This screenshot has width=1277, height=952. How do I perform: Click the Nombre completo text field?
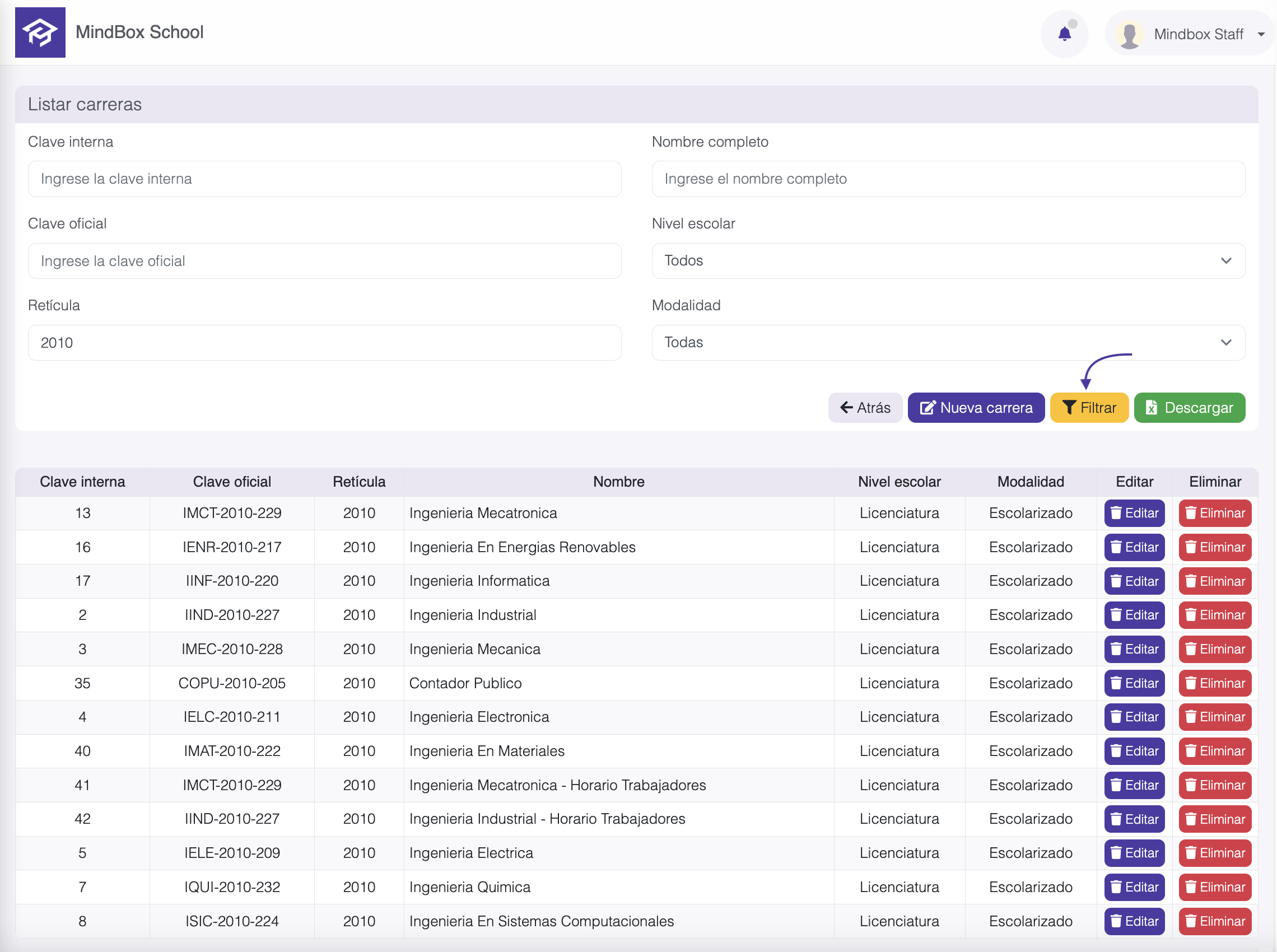pos(947,179)
